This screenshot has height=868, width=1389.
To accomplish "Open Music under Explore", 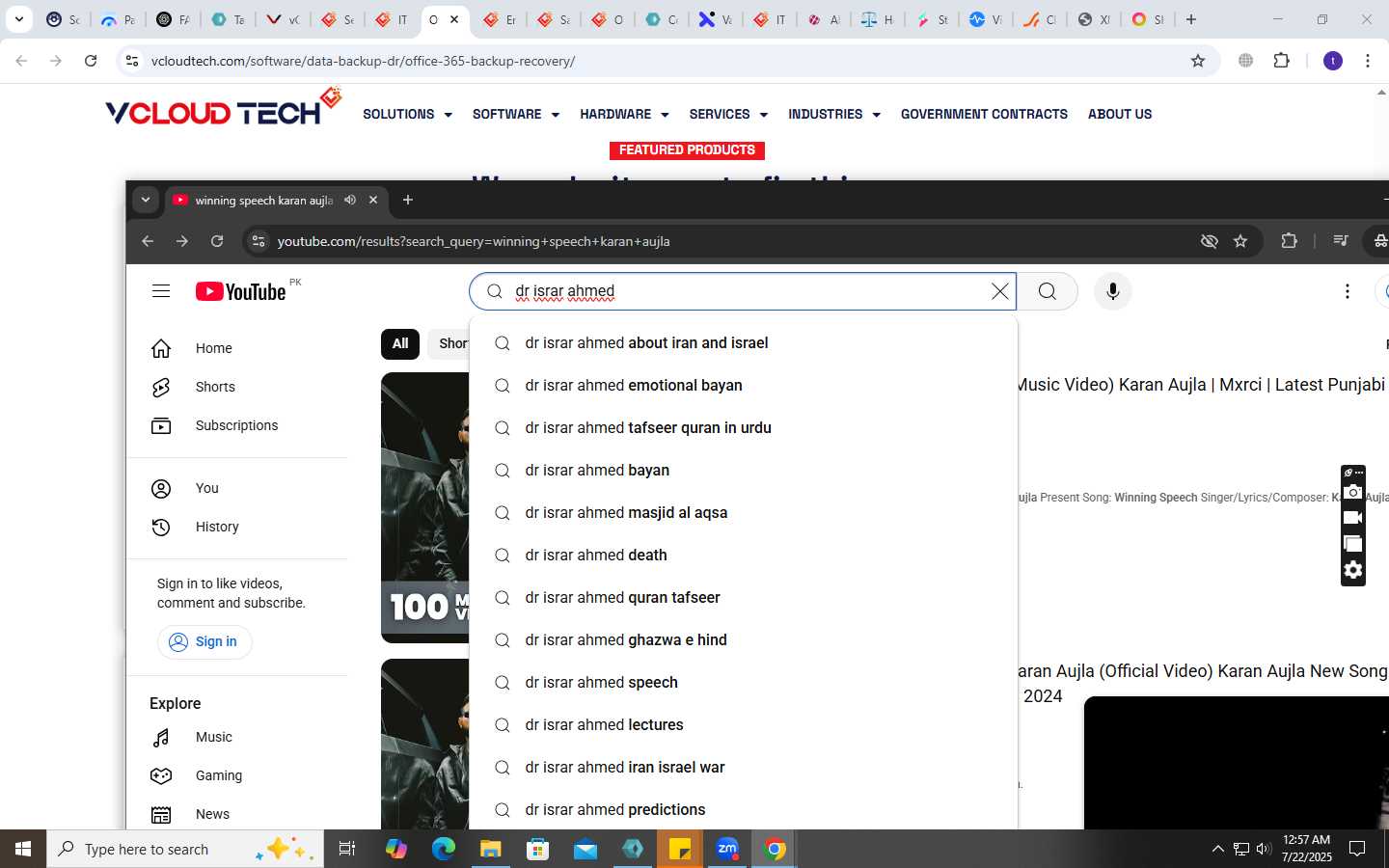I will pyautogui.click(x=237, y=737).
